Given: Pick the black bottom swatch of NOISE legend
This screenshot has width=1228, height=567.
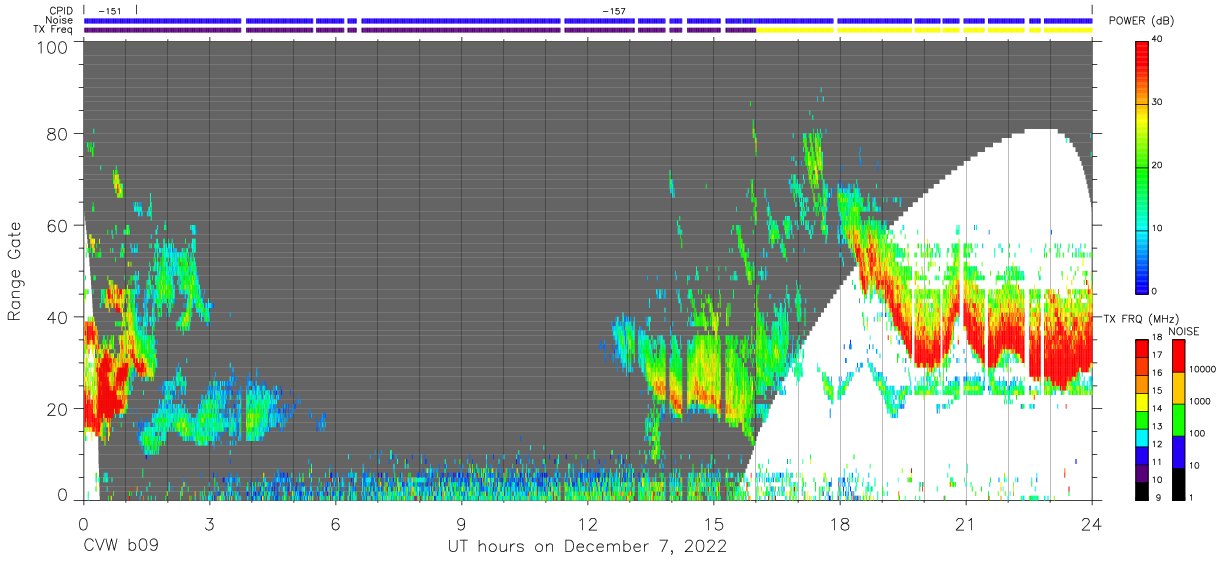Looking at the screenshot, I should (x=1177, y=482).
